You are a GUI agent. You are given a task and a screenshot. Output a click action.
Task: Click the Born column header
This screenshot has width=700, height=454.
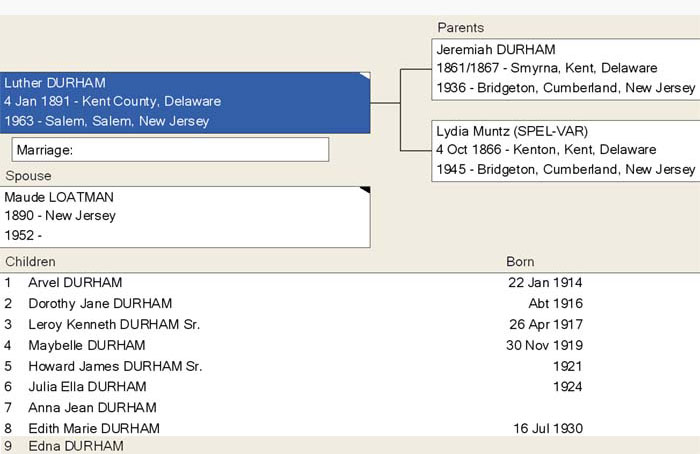[x=520, y=262]
